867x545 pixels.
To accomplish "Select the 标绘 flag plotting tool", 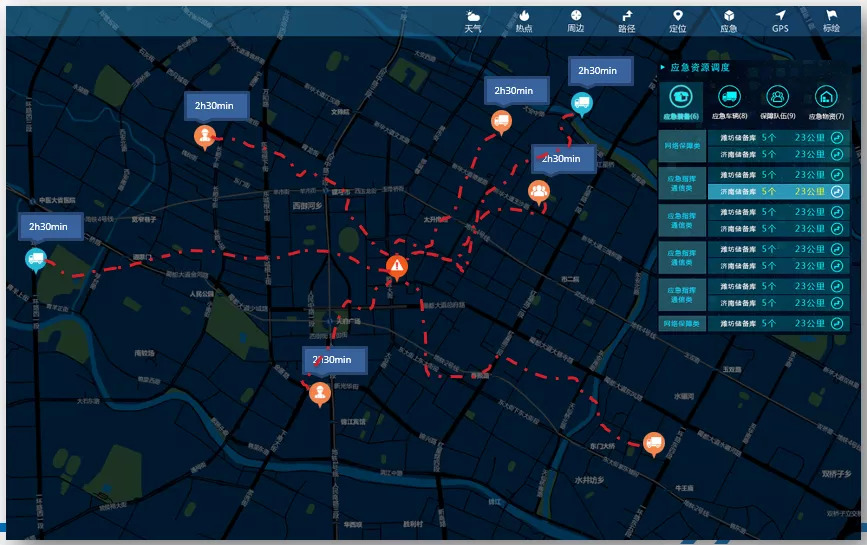I will [x=831, y=20].
